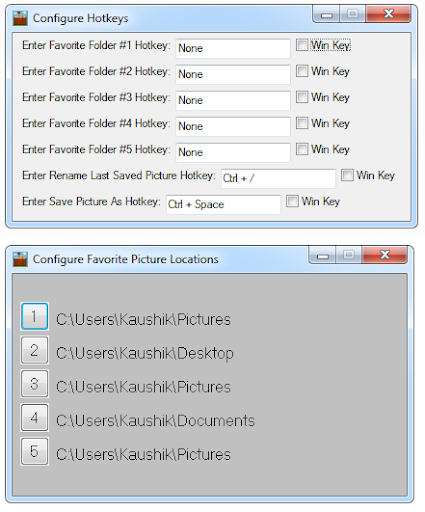This screenshot has height=512, width=425.
Task: Click the Rename Last Saved Picture hotkey field
Action: (278, 178)
